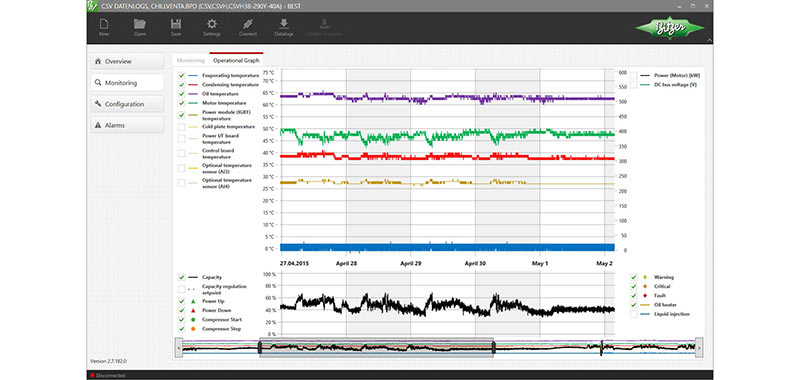Enable Cold plate temperature series

(x=181, y=126)
